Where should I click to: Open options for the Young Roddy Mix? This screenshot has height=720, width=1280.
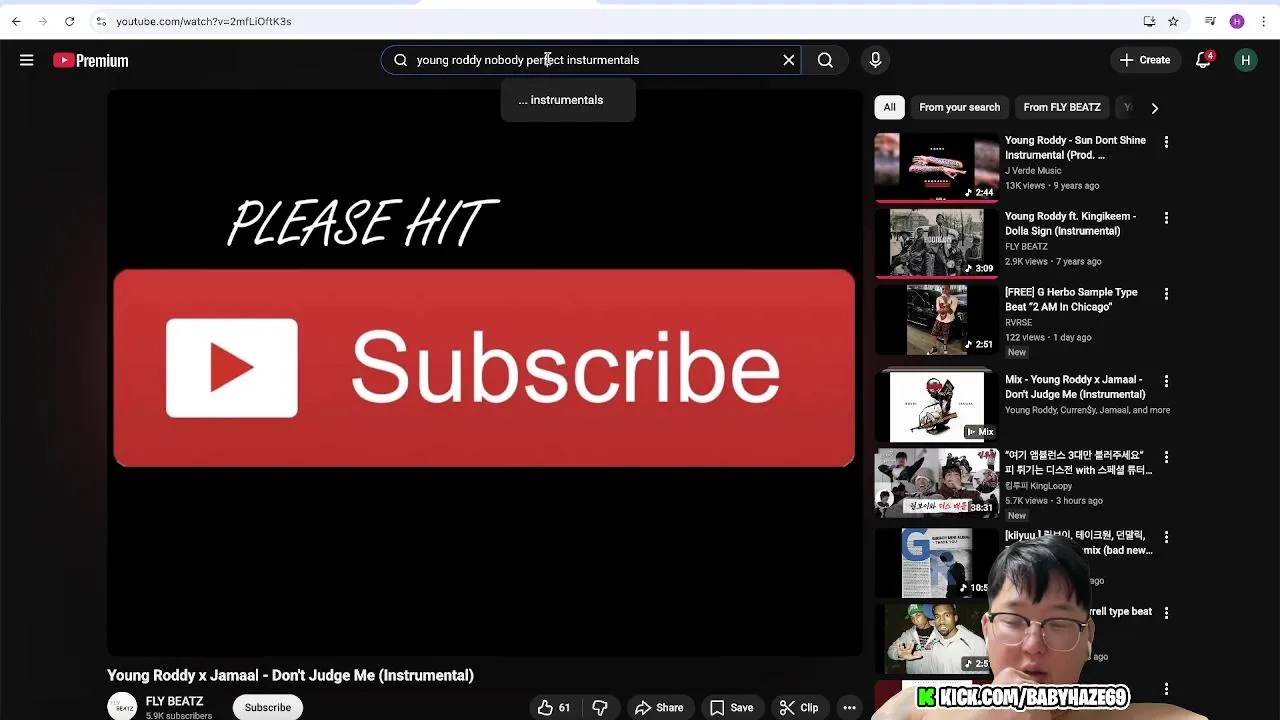(x=1166, y=381)
